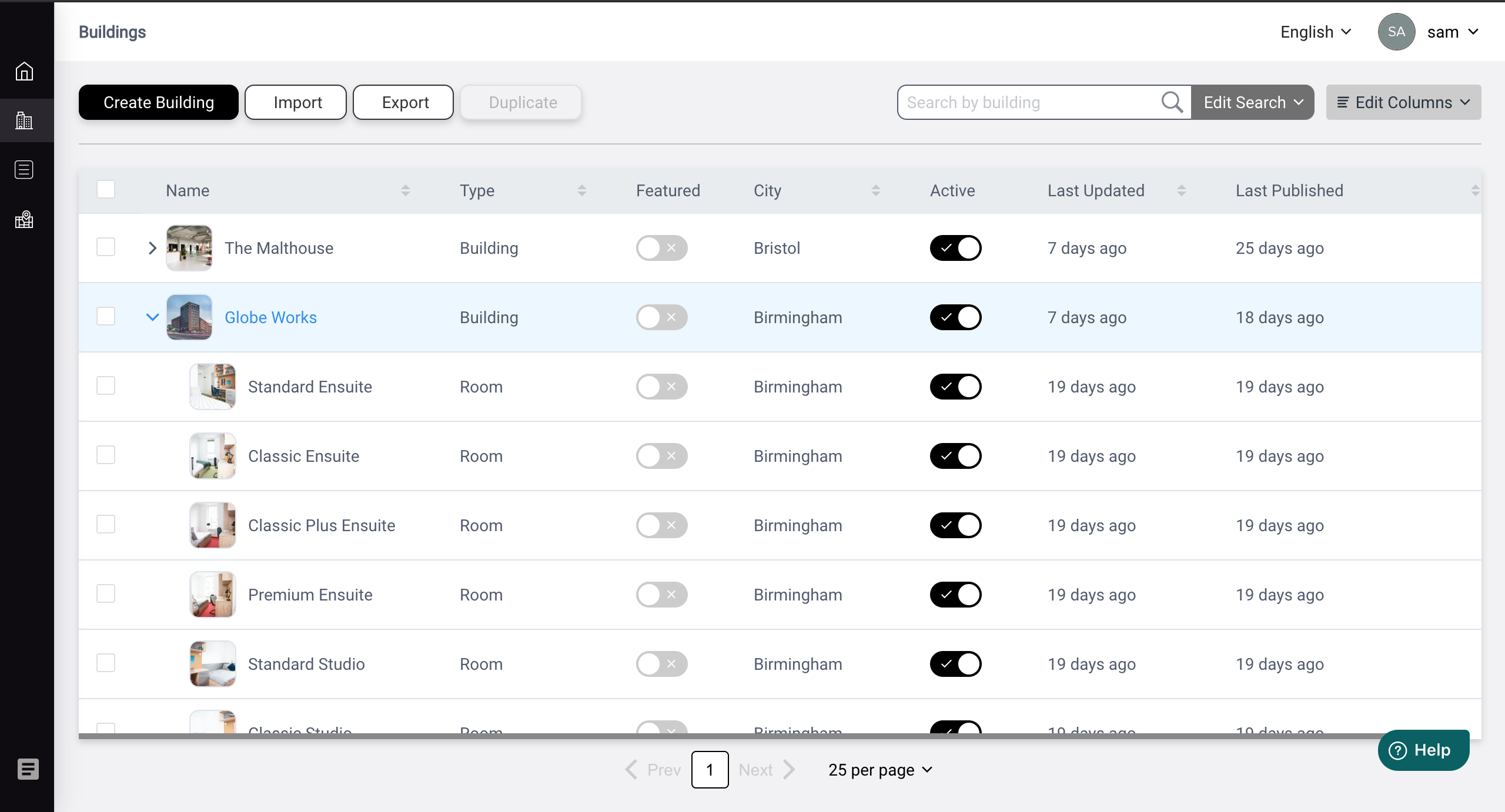Open the Edit Search menu
The image size is (1505, 812).
click(x=1253, y=102)
